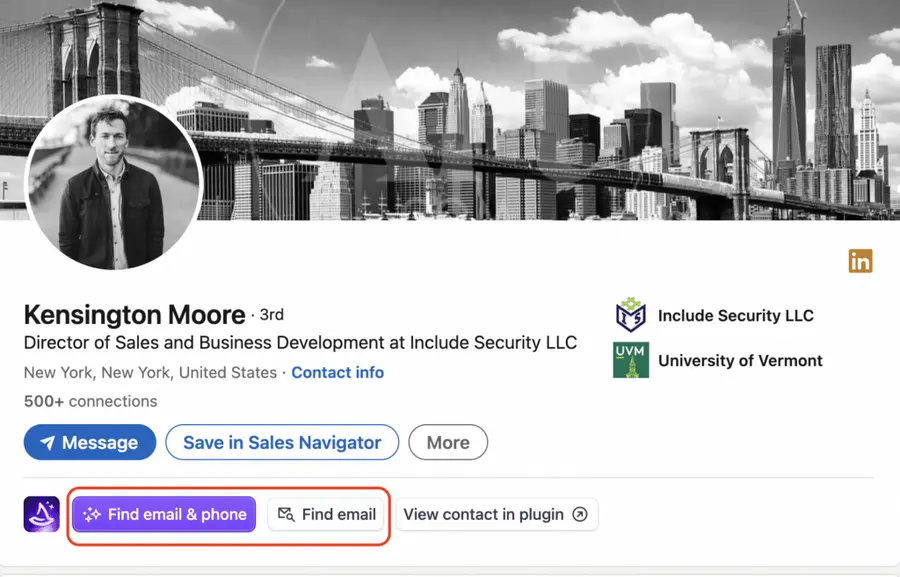Viewport: 900px width, 577px height.
Task: Click the Find email button
Action: point(326,514)
